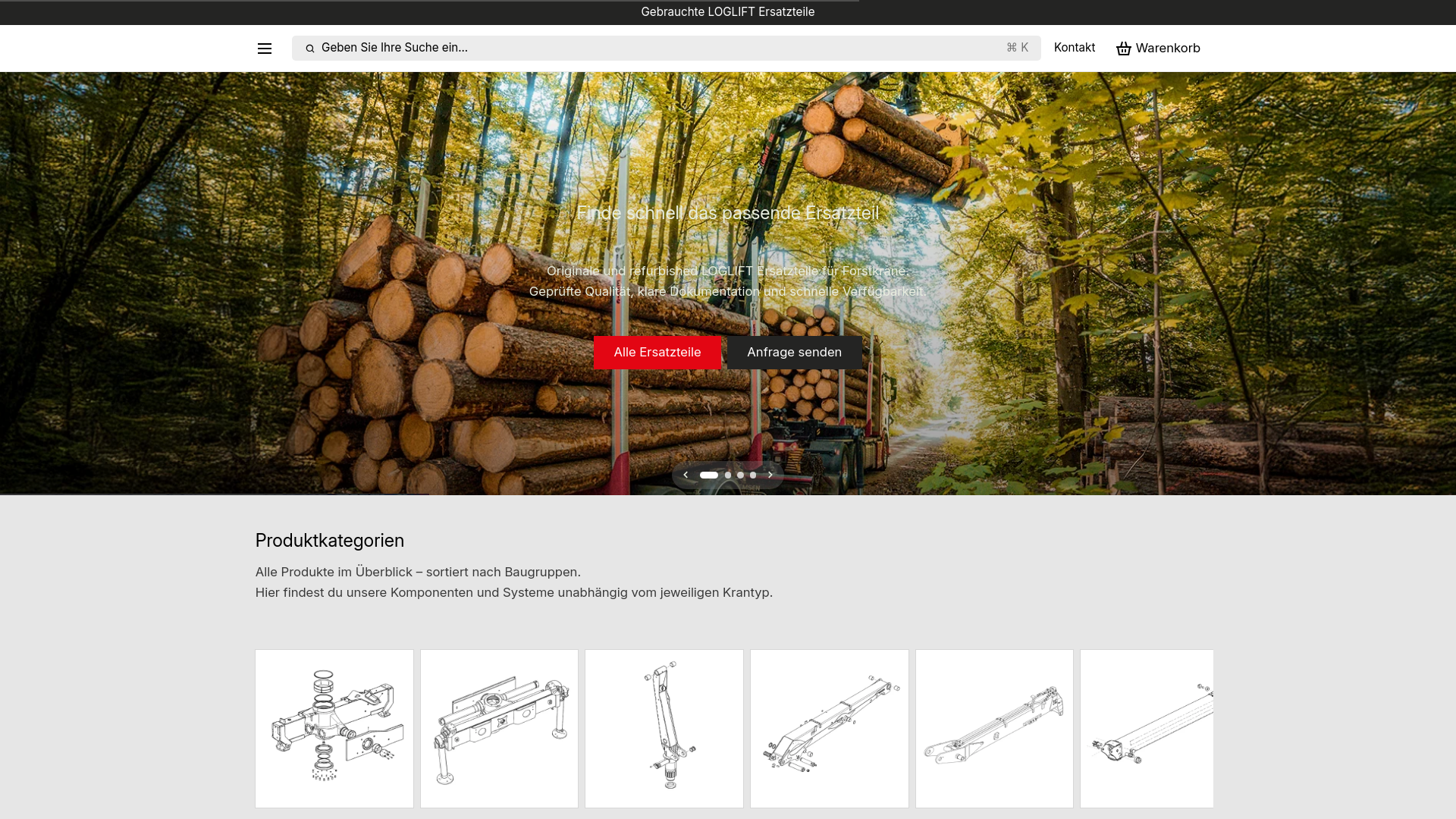This screenshot has height=819, width=1456.
Task: Focus the search field 'Geben Sie Ihre Suche ein...'
Action: tap(666, 48)
